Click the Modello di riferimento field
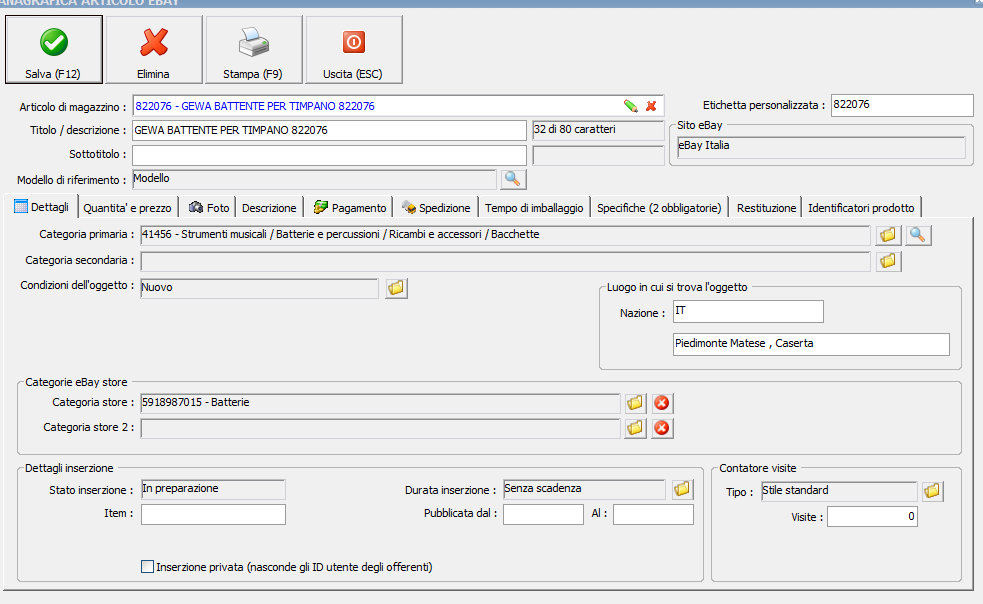The image size is (983, 604). pyautogui.click(x=314, y=179)
